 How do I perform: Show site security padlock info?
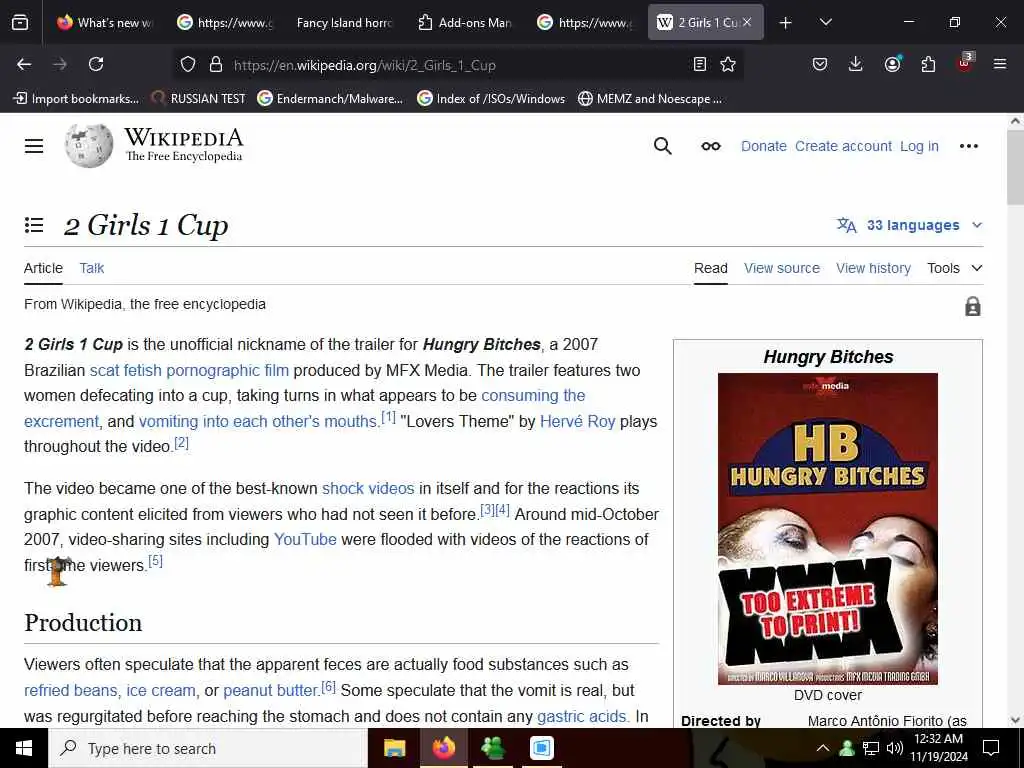point(216,64)
